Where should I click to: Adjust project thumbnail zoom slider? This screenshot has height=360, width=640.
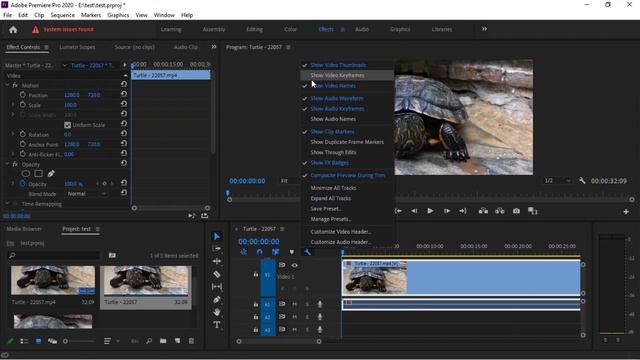click(x=79, y=341)
